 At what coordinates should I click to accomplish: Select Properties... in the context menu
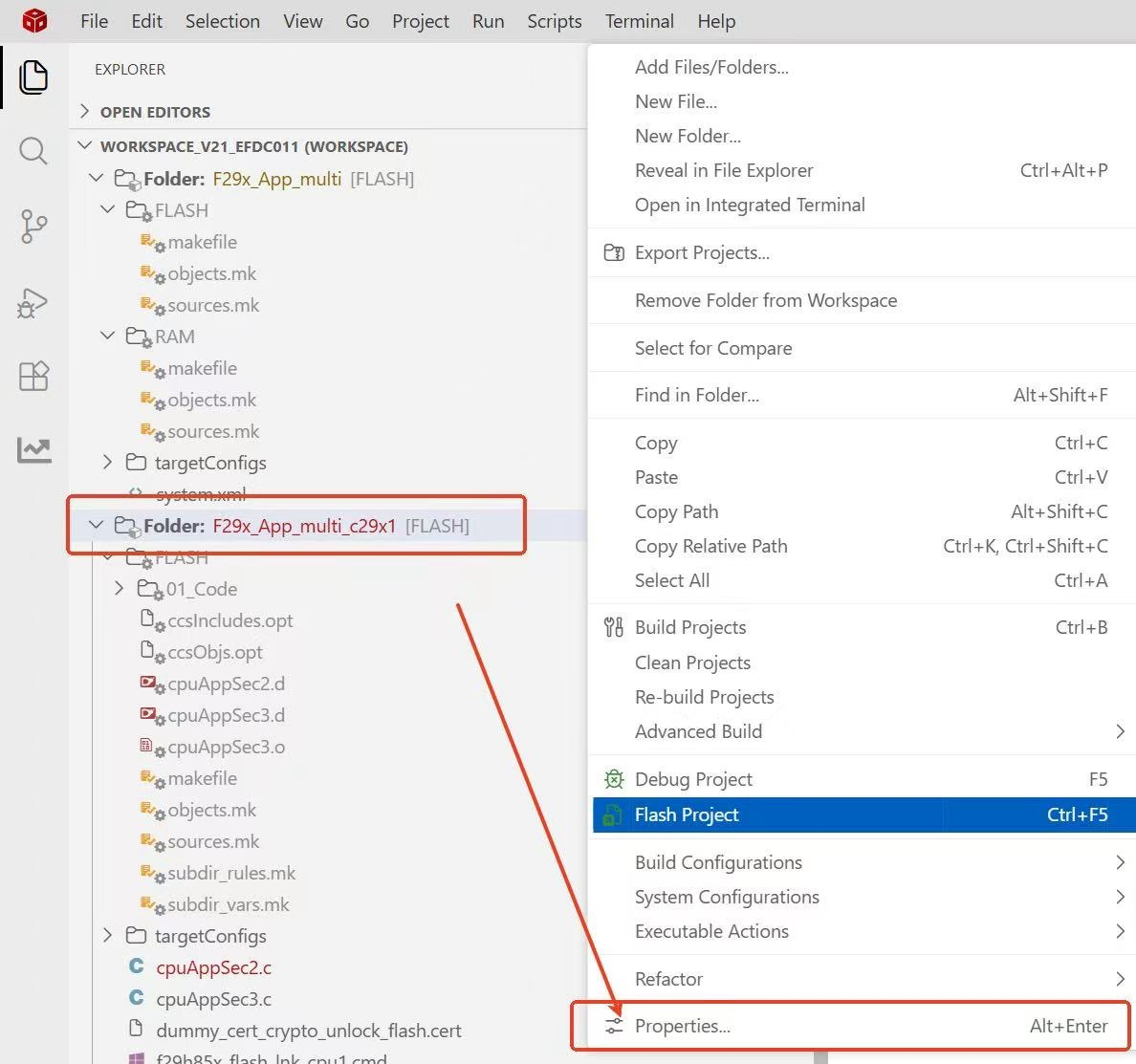point(862,1027)
